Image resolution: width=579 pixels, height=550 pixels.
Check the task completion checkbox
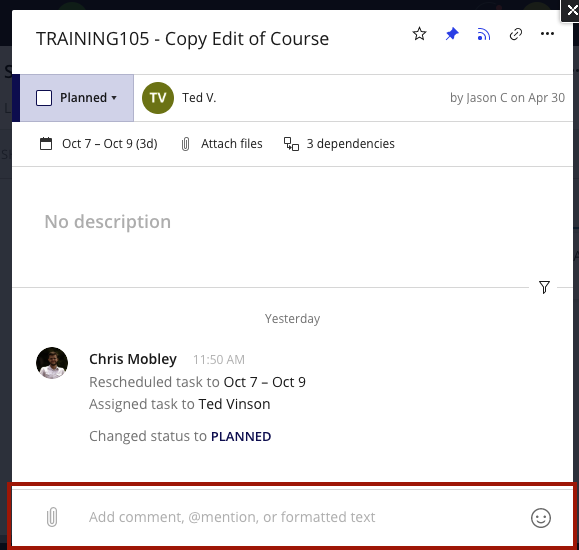pyautogui.click(x=44, y=98)
